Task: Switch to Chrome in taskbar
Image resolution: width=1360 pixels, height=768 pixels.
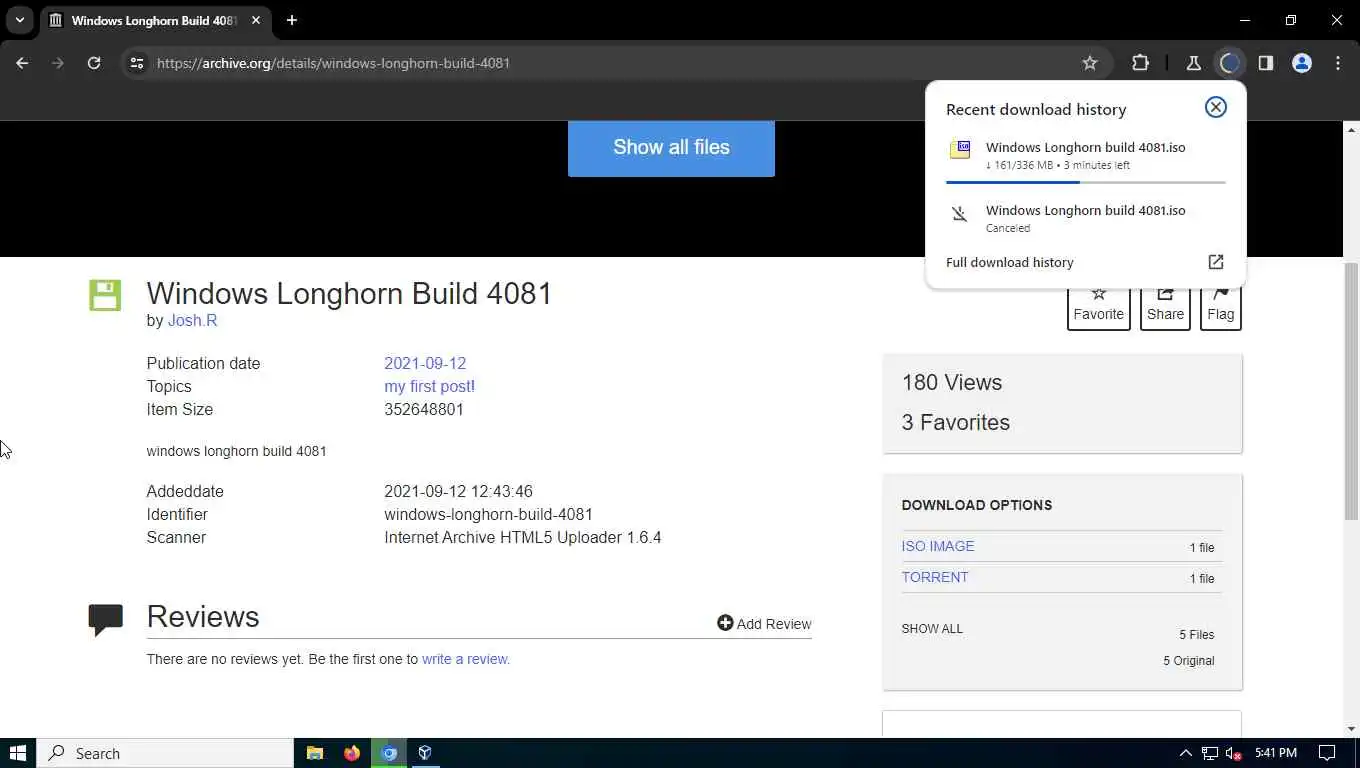Action: pos(389,753)
